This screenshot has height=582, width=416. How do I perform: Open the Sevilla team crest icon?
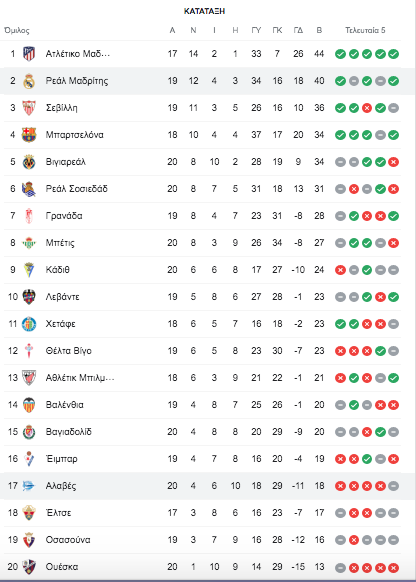pos(29,108)
